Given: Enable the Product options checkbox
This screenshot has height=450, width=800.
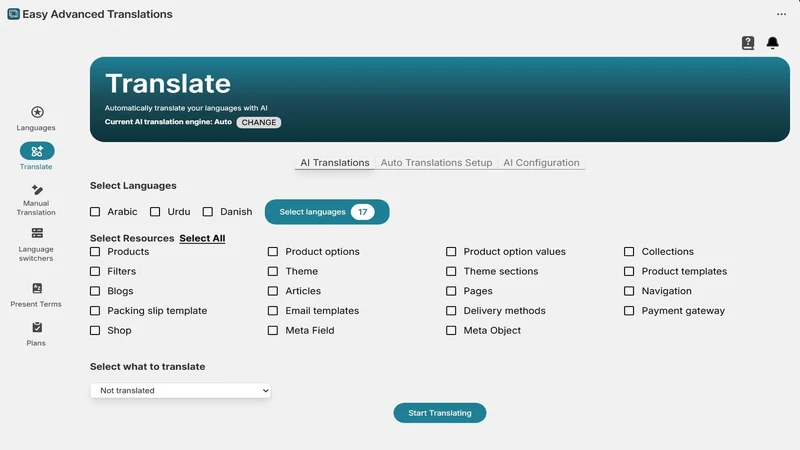Looking at the screenshot, I should 273,252.
